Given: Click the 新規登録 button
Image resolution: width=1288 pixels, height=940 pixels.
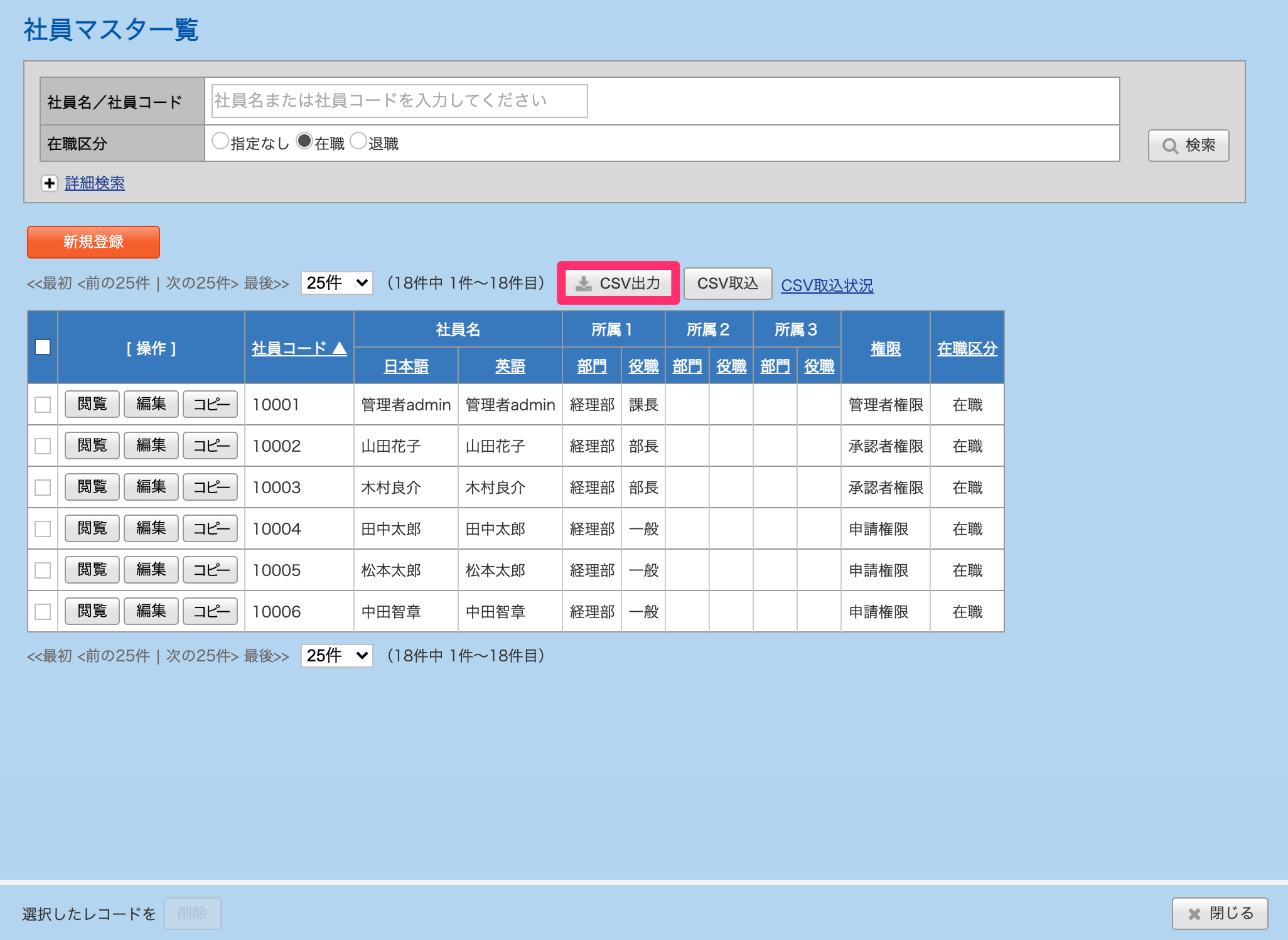Looking at the screenshot, I should [x=94, y=242].
